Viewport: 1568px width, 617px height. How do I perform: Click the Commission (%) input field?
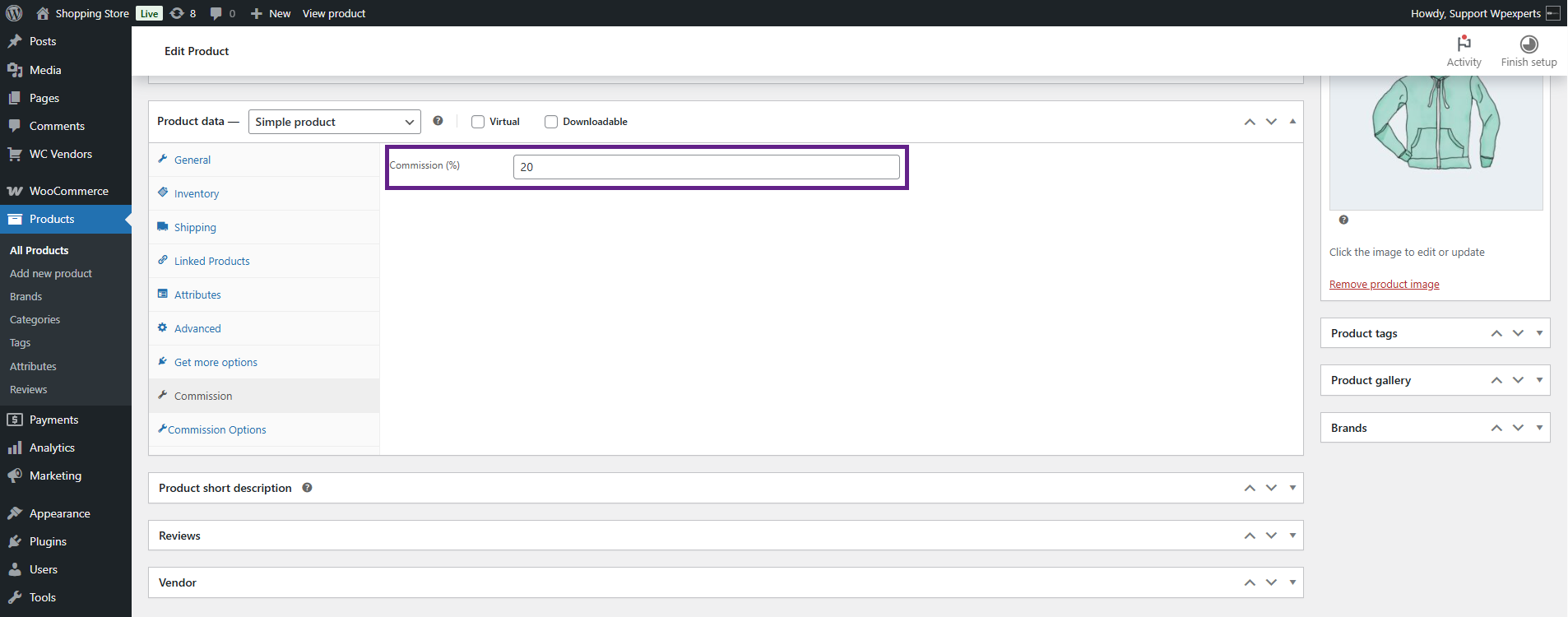click(x=706, y=167)
